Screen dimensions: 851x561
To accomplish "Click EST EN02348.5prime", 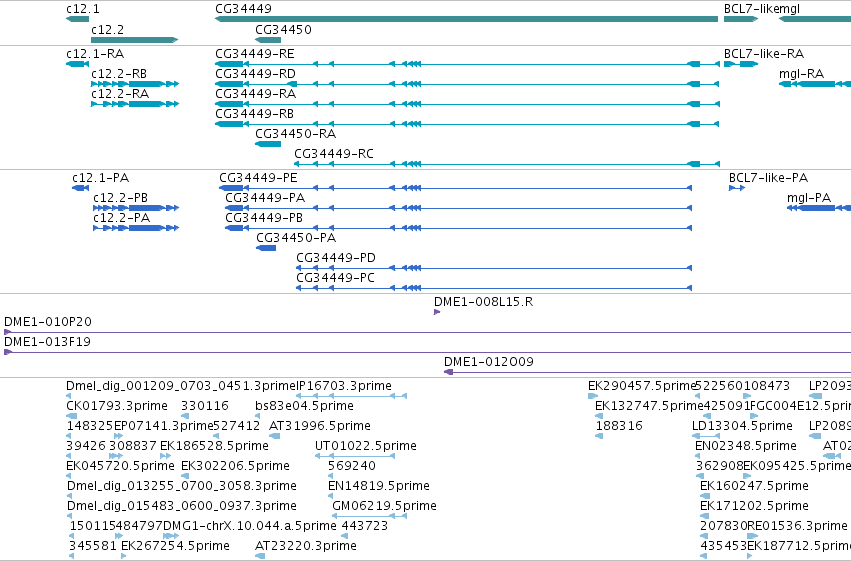I will pos(746,447).
